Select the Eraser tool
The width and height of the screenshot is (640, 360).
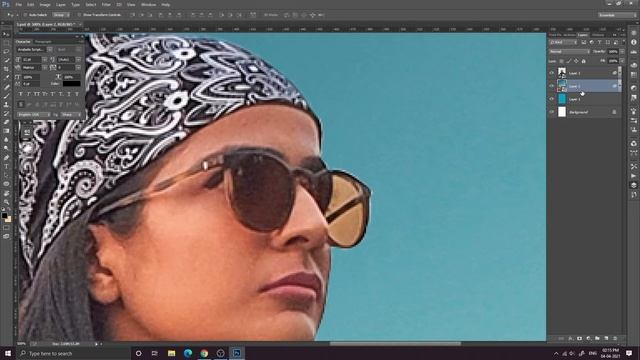6,122
